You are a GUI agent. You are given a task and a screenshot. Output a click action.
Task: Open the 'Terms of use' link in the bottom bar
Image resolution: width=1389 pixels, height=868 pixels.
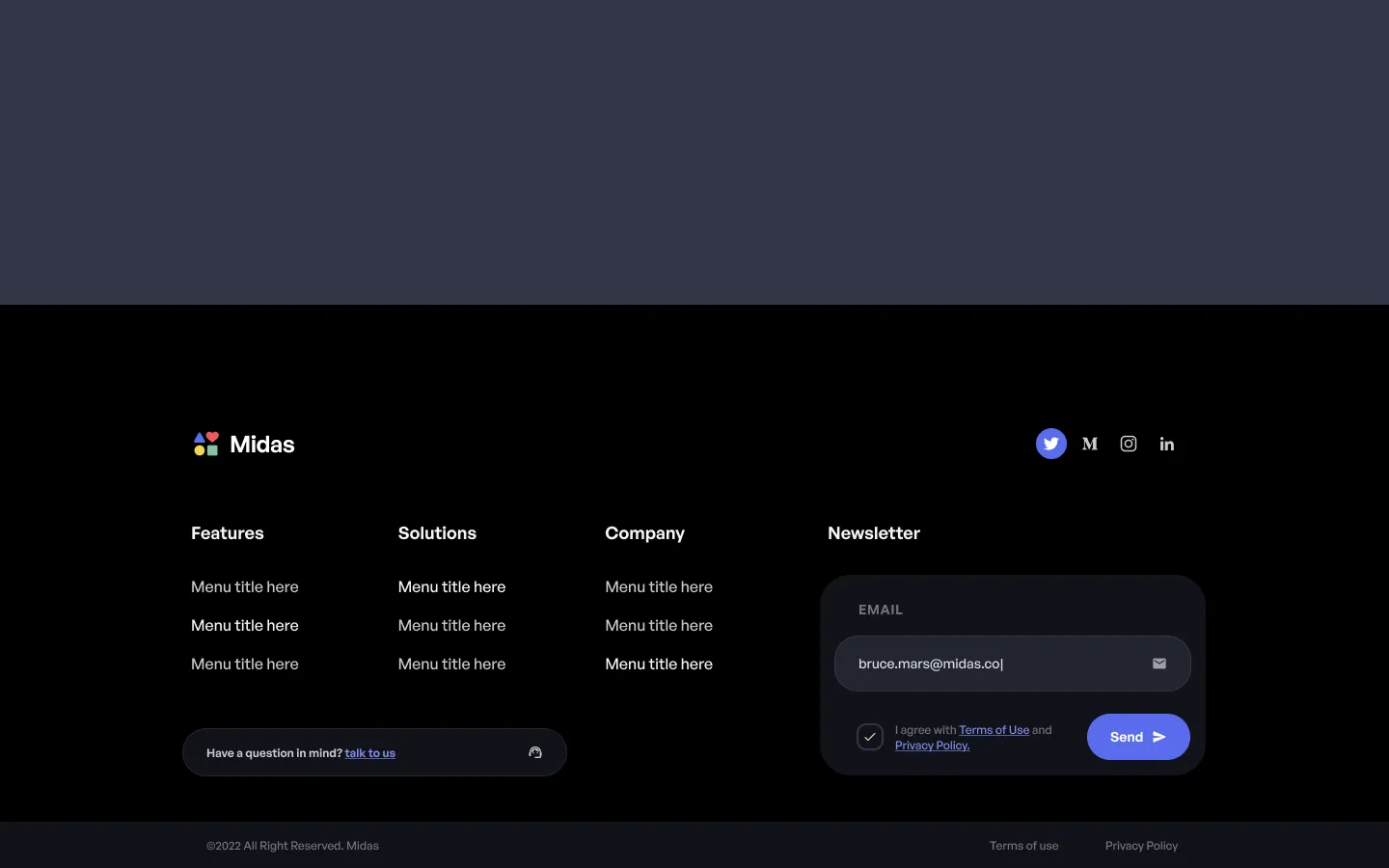tap(1024, 846)
